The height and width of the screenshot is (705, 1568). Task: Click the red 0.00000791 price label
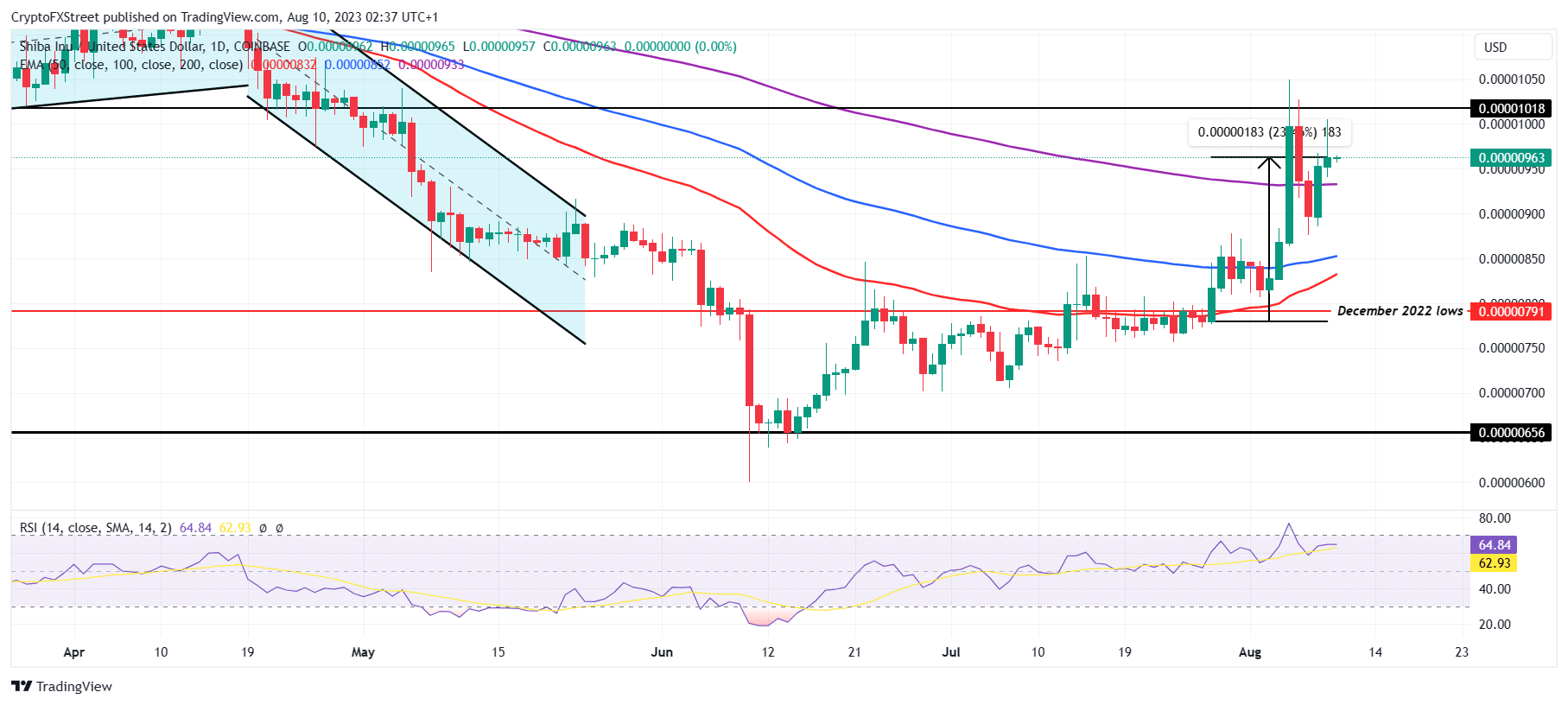point(1511,311)
